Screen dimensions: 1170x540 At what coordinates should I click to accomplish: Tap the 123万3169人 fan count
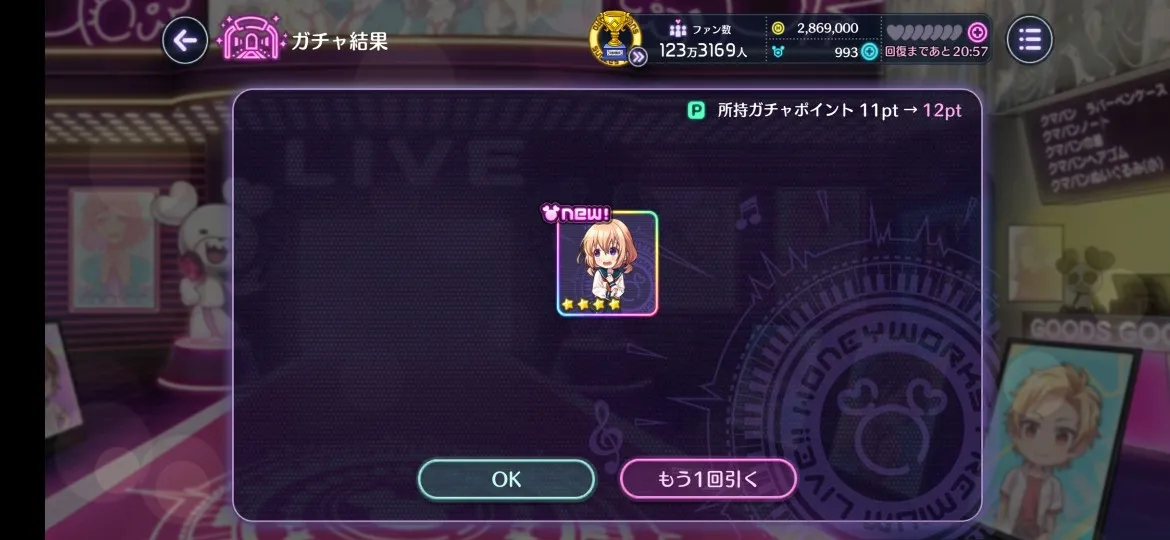702,51
